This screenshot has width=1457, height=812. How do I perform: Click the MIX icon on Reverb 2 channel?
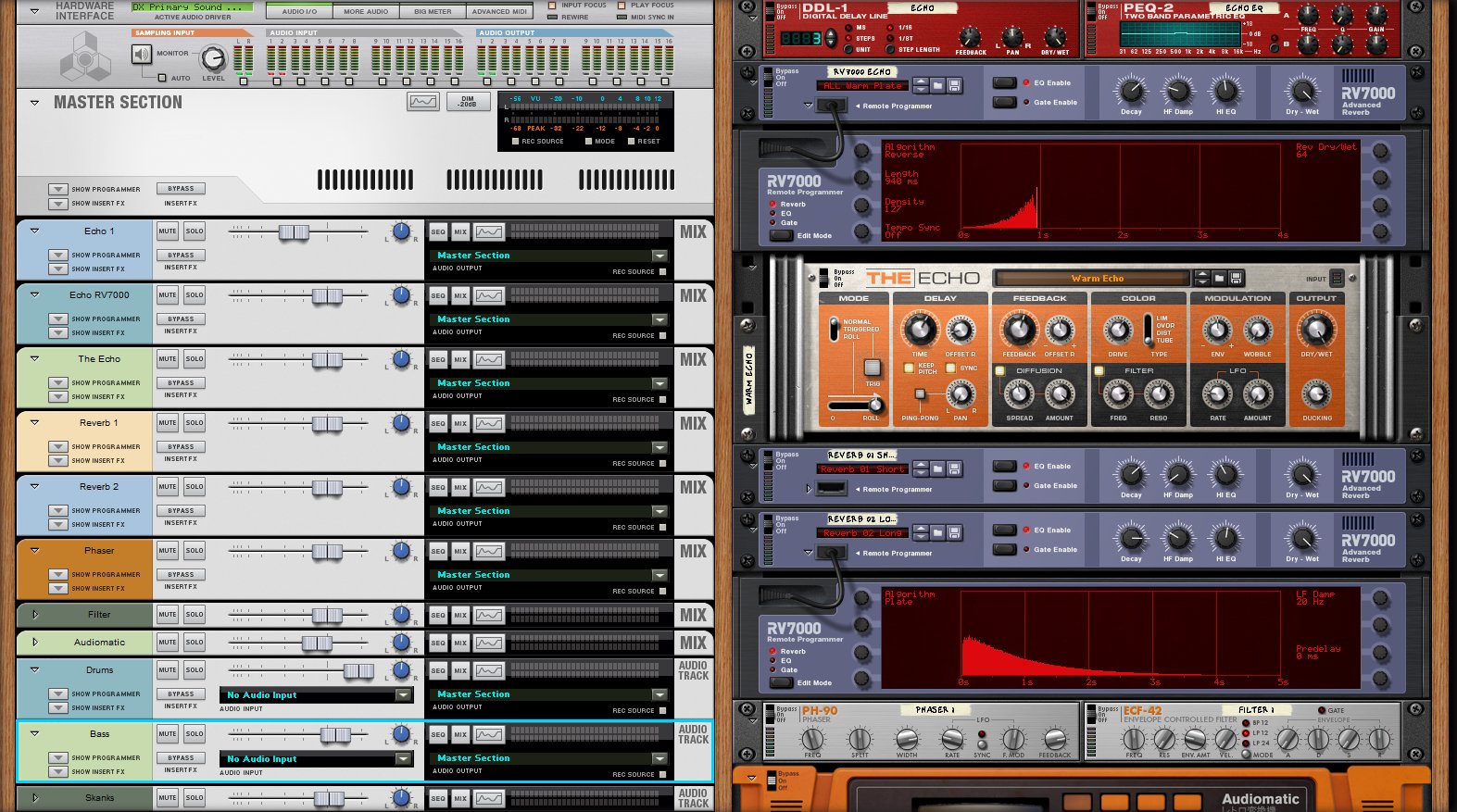point(460,487)
